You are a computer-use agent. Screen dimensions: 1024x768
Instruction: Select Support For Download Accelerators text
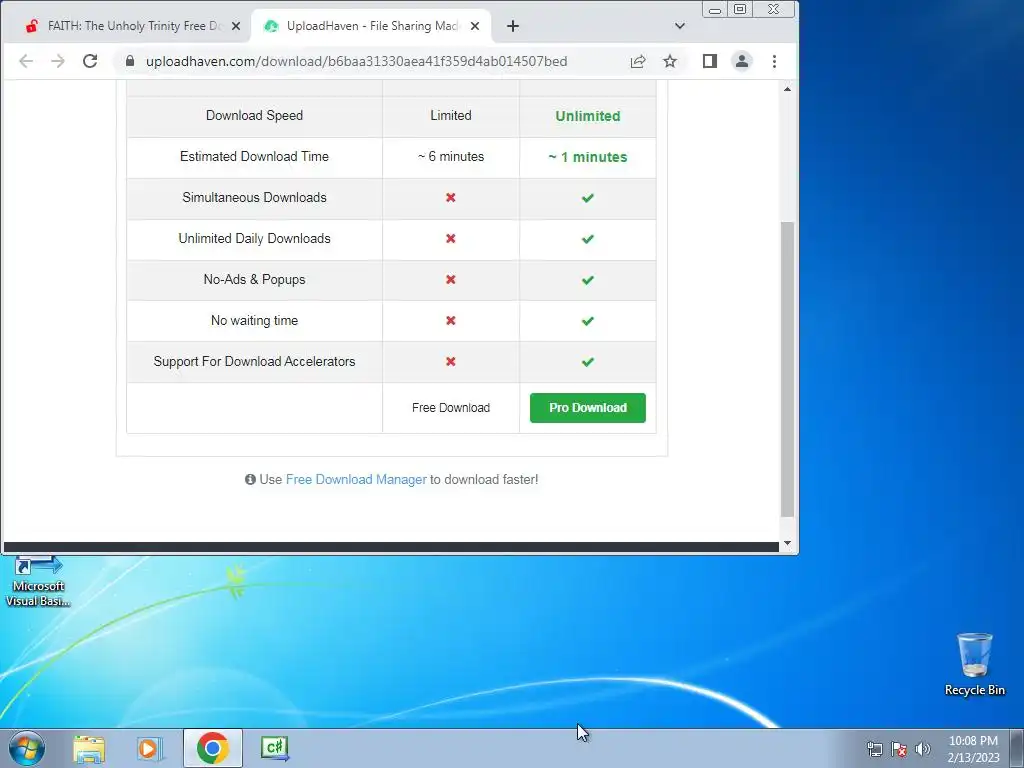pos(255,362)
